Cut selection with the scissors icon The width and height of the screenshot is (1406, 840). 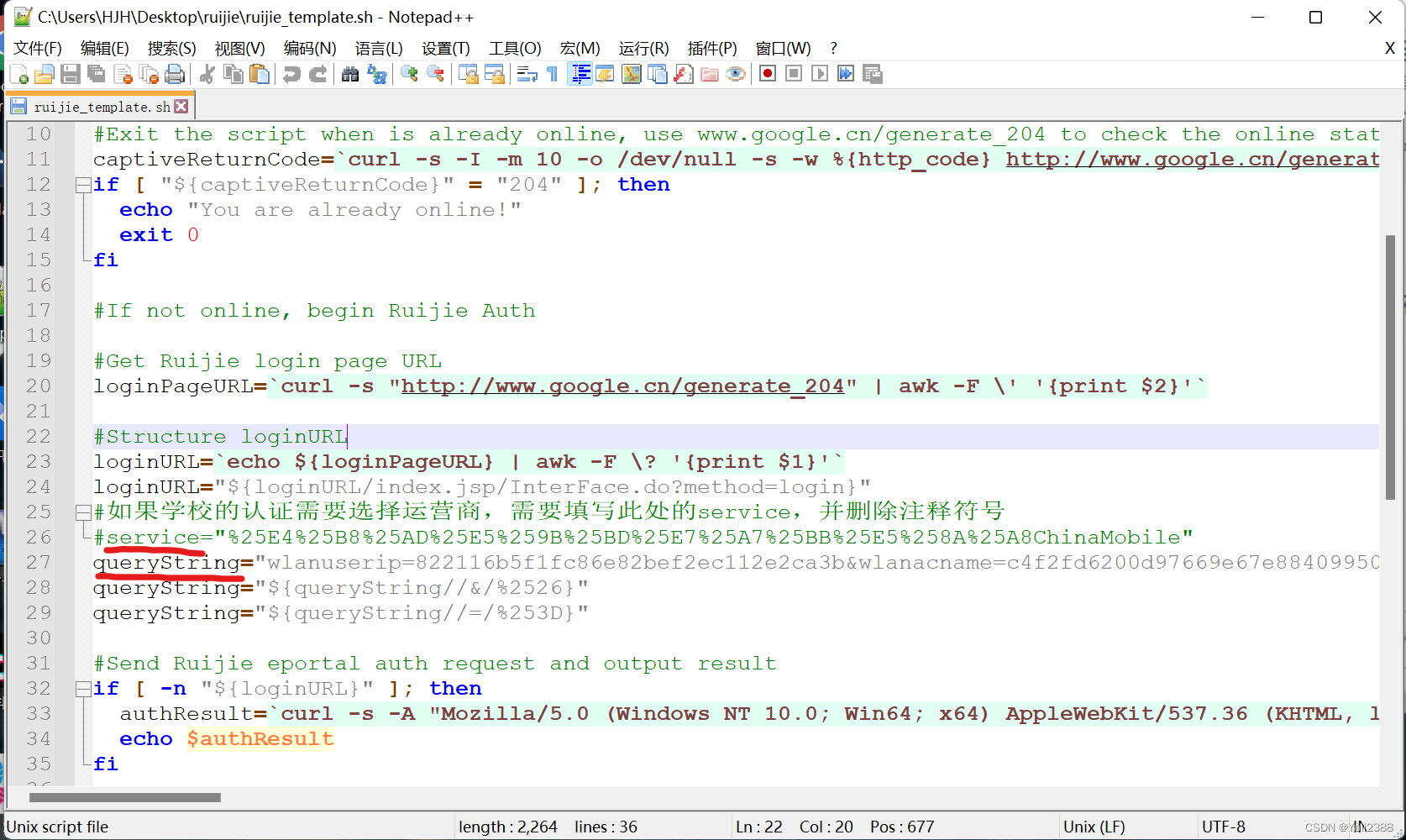tap(207, 74)
